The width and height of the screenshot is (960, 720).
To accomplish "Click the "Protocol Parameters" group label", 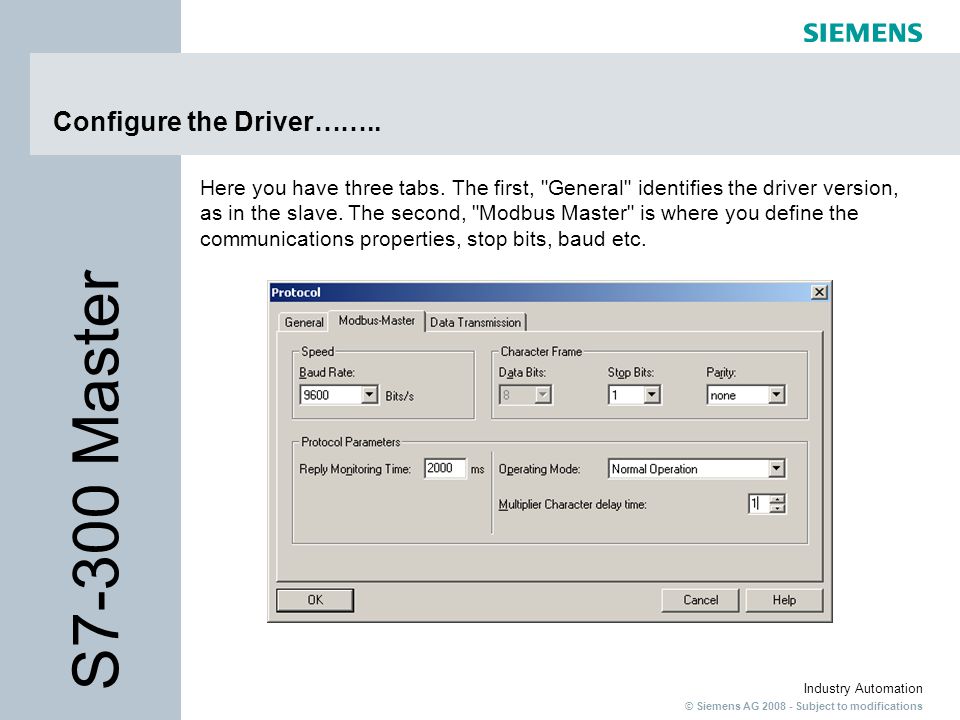I will click(x=350, y=442).
